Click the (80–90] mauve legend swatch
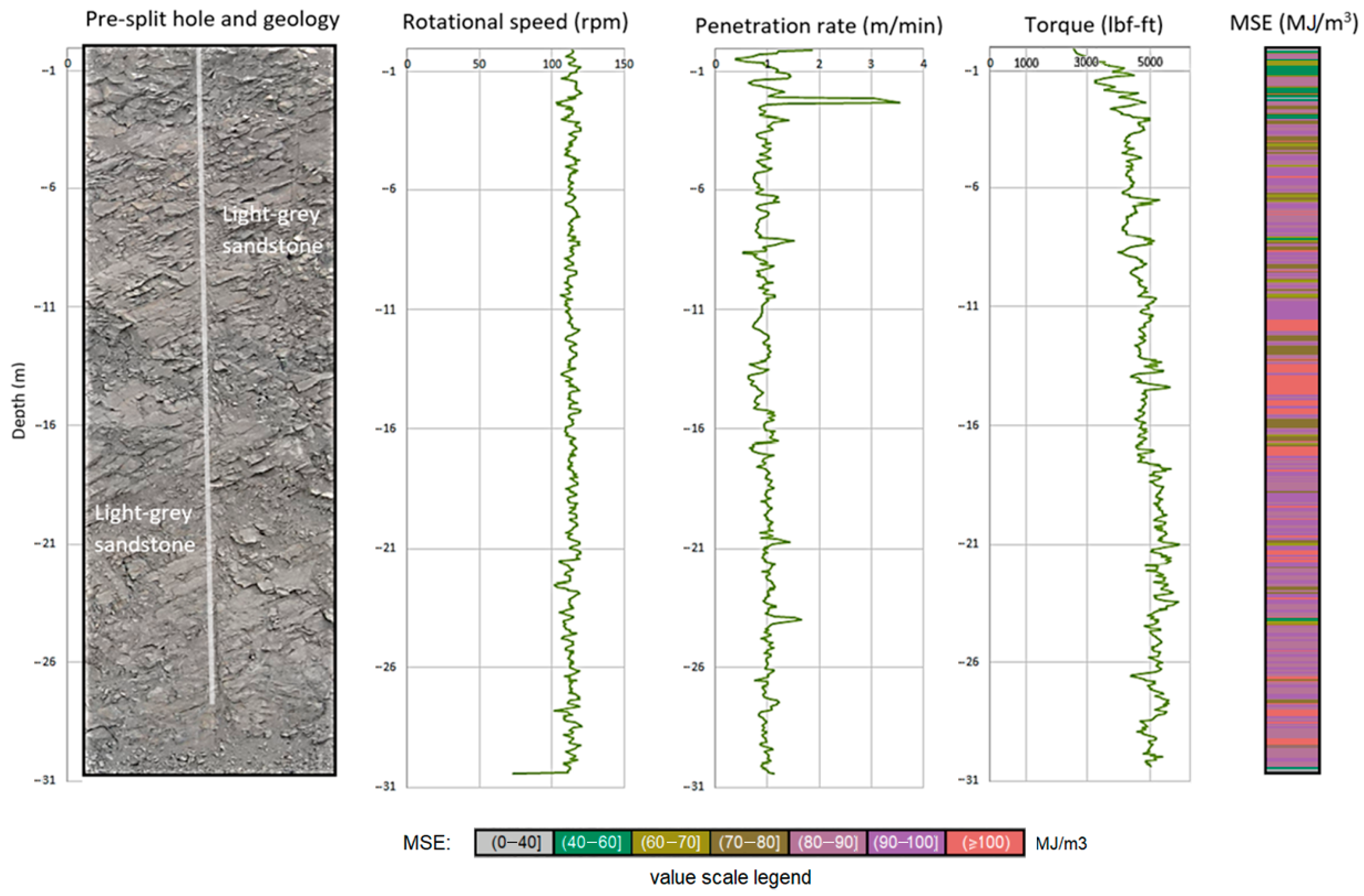 coord(828,842)
